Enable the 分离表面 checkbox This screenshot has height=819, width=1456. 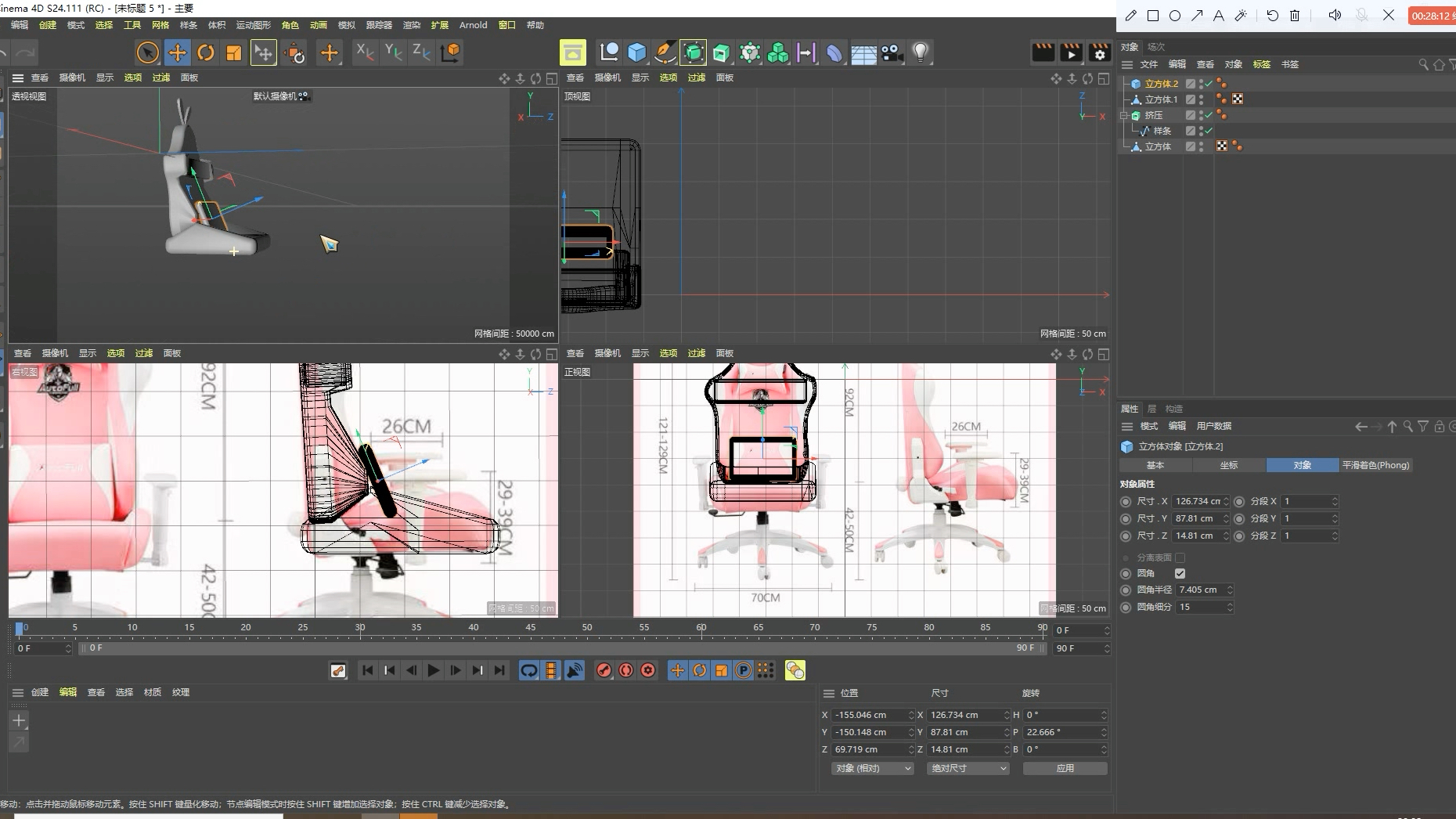pos(1180,557)
